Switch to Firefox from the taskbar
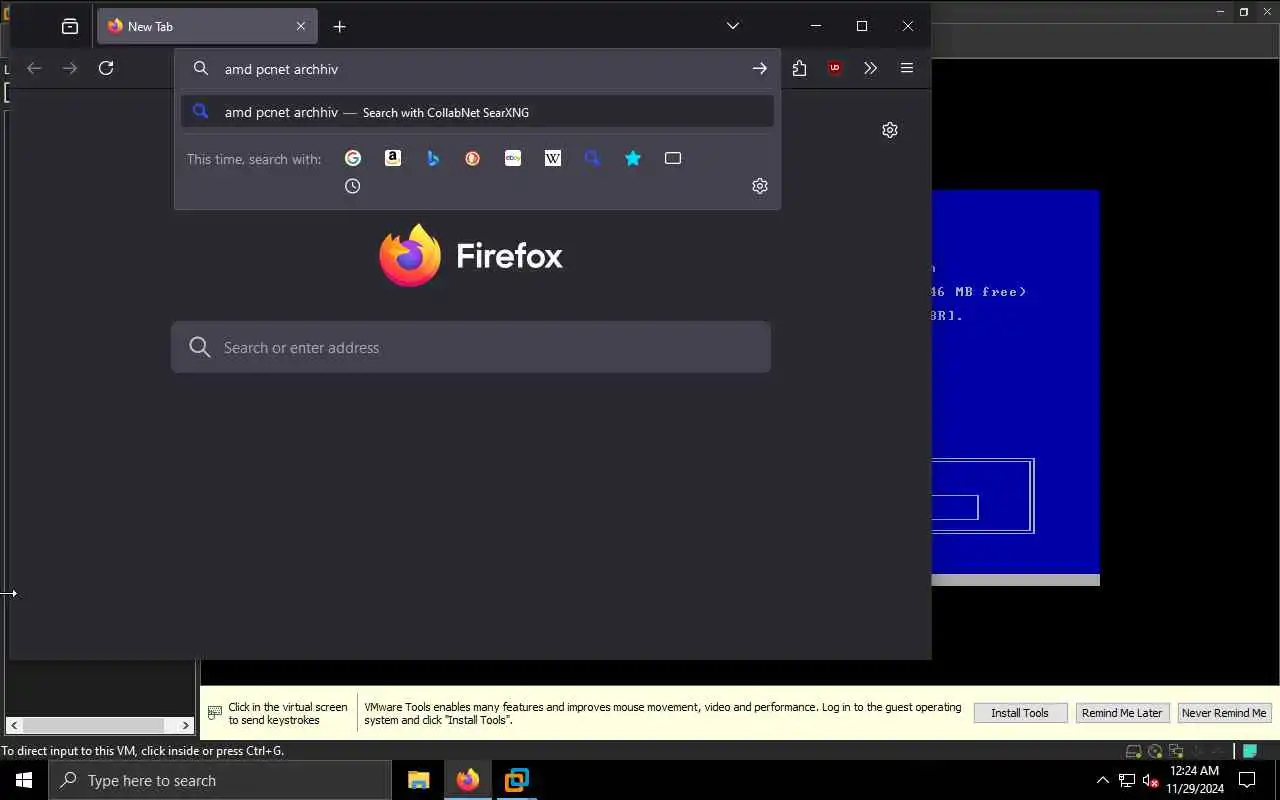 [x=468, y=780]
